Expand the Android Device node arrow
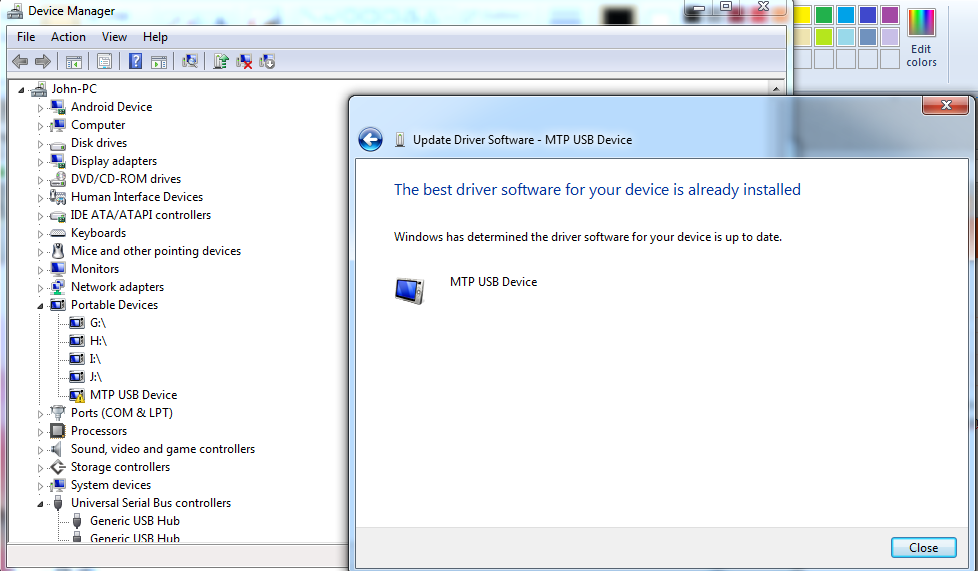This screenshot has height=571, width=978. pyautogui.click(x=41, y=107)
